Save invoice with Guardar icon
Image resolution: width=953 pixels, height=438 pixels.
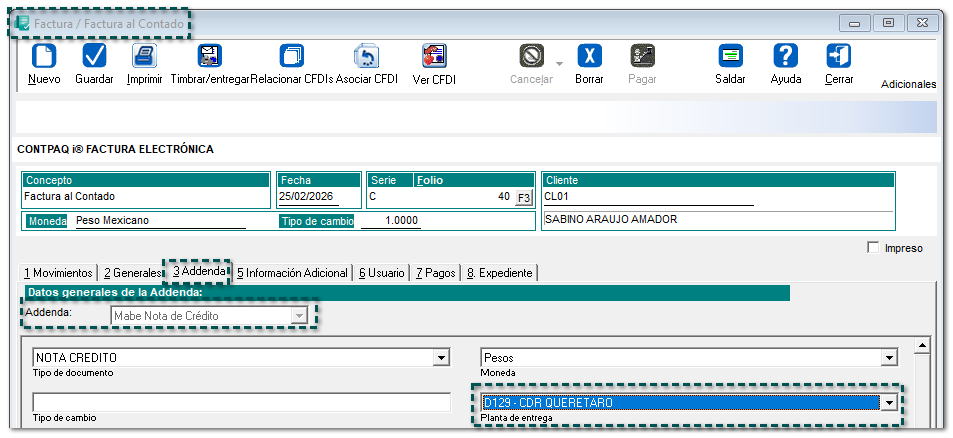tap(94, 56)
